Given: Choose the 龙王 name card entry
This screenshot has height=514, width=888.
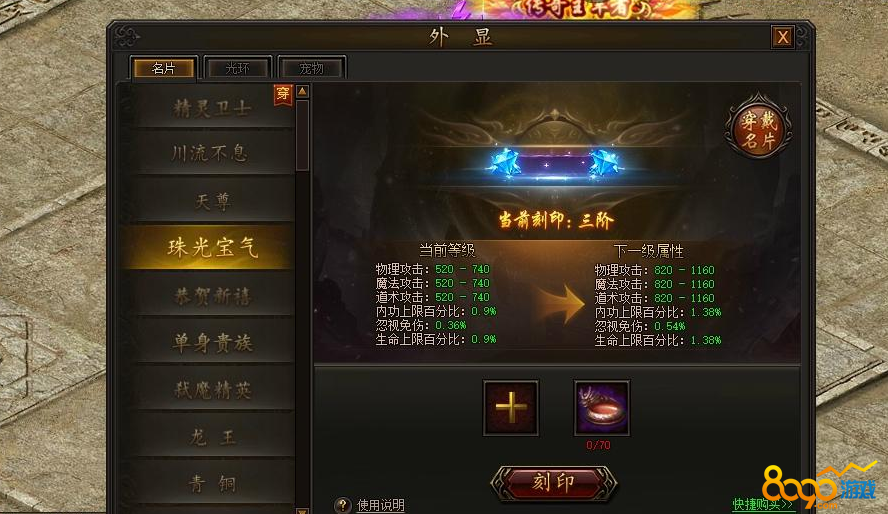Looking at the screenshot, I should (213, 436).
